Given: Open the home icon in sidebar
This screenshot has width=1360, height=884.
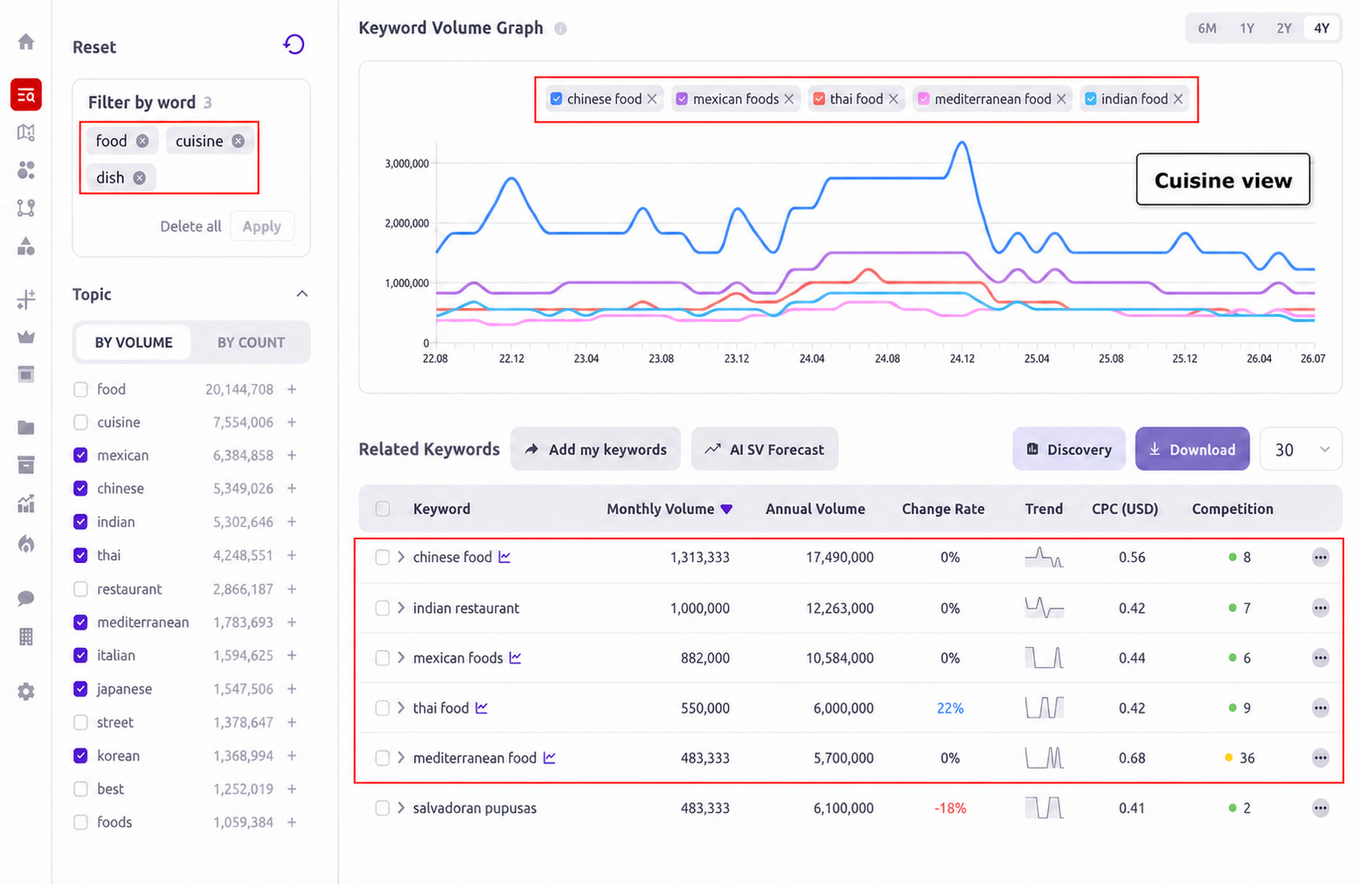Looking at the screenshot, I should click(x=26, y=42).
